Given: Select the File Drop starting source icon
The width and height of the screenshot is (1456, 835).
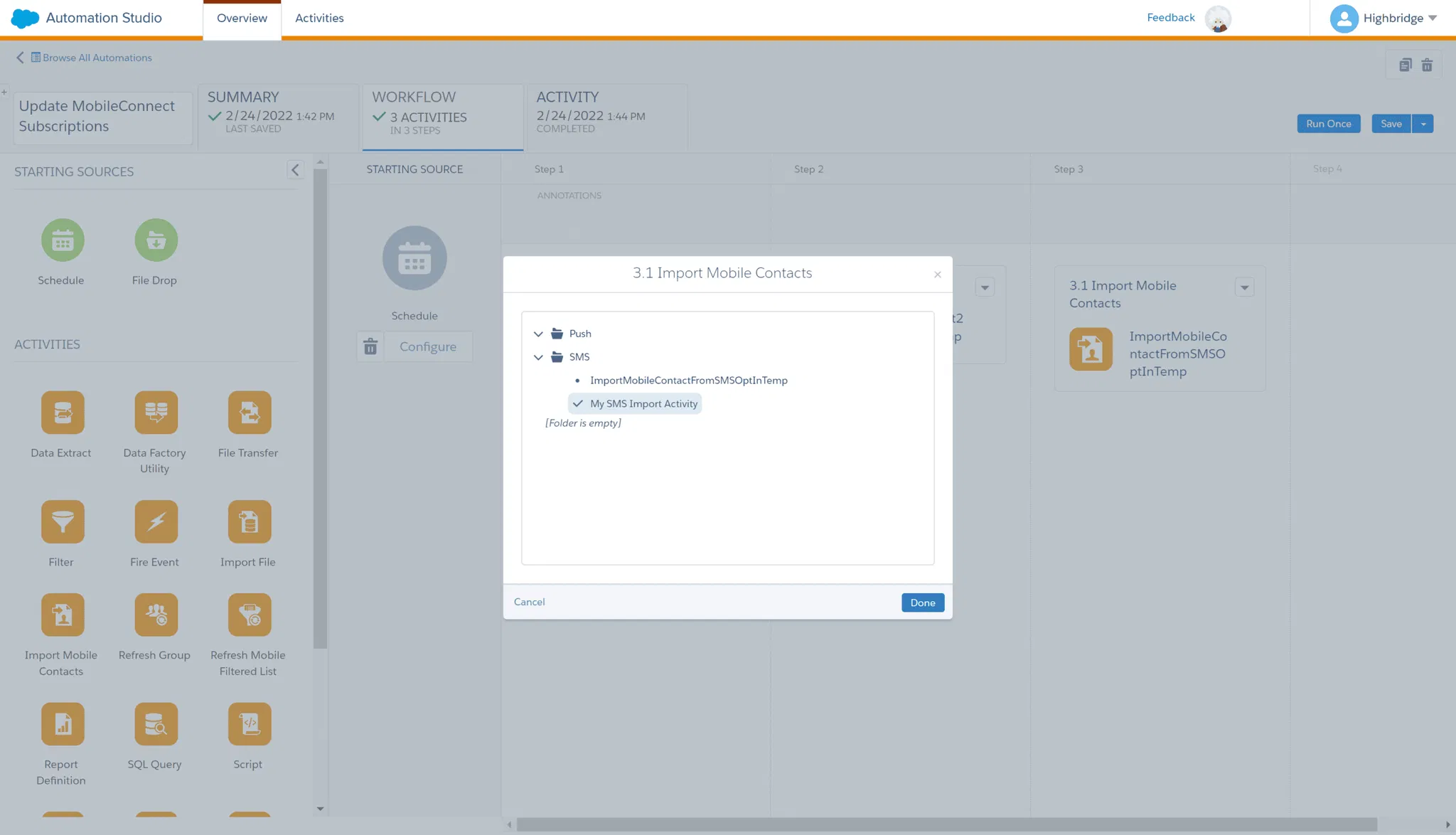Looking at the screenshot, I should (156, 240).
